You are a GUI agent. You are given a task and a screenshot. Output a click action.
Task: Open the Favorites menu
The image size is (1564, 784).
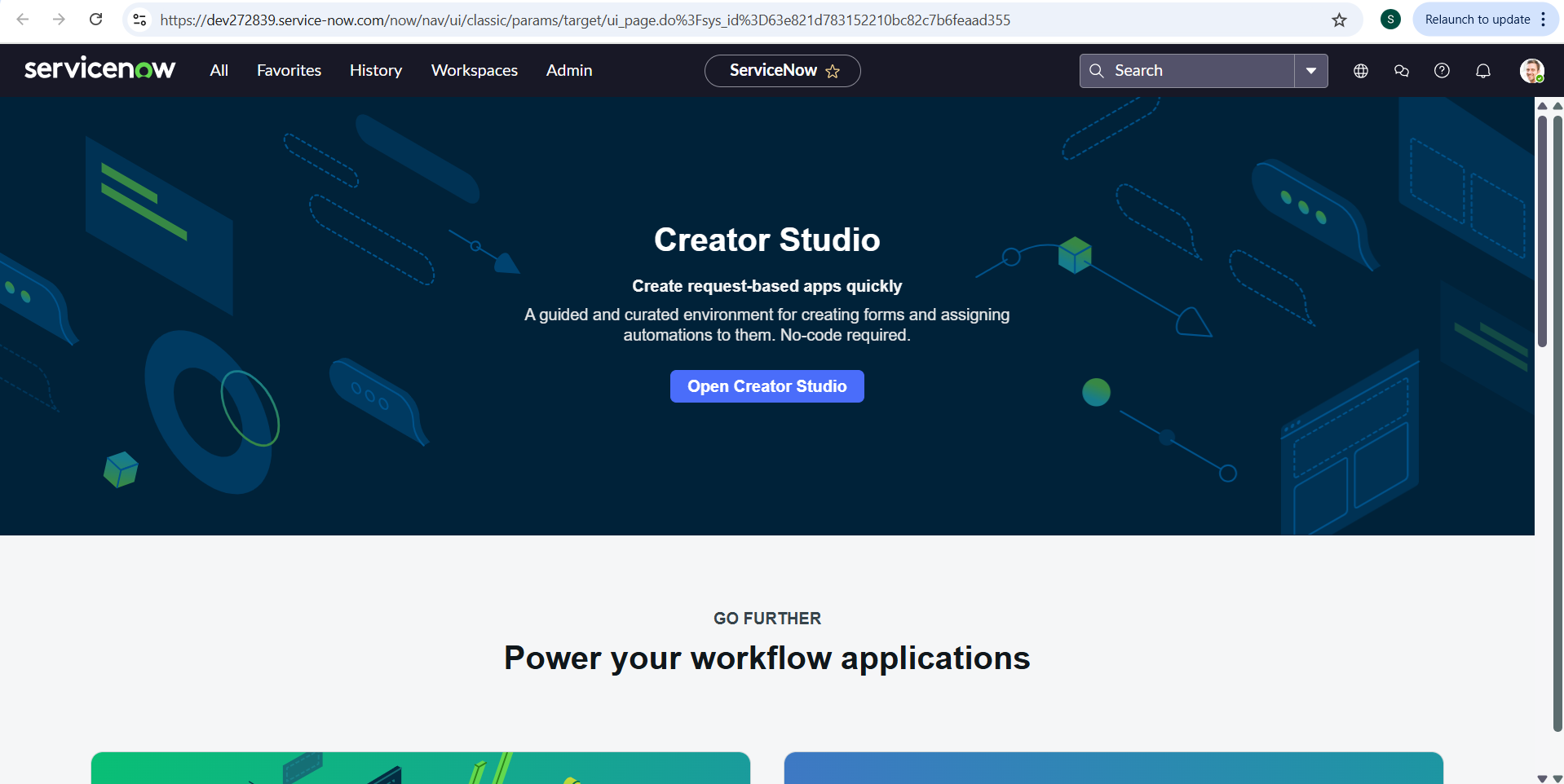point(289,71)
